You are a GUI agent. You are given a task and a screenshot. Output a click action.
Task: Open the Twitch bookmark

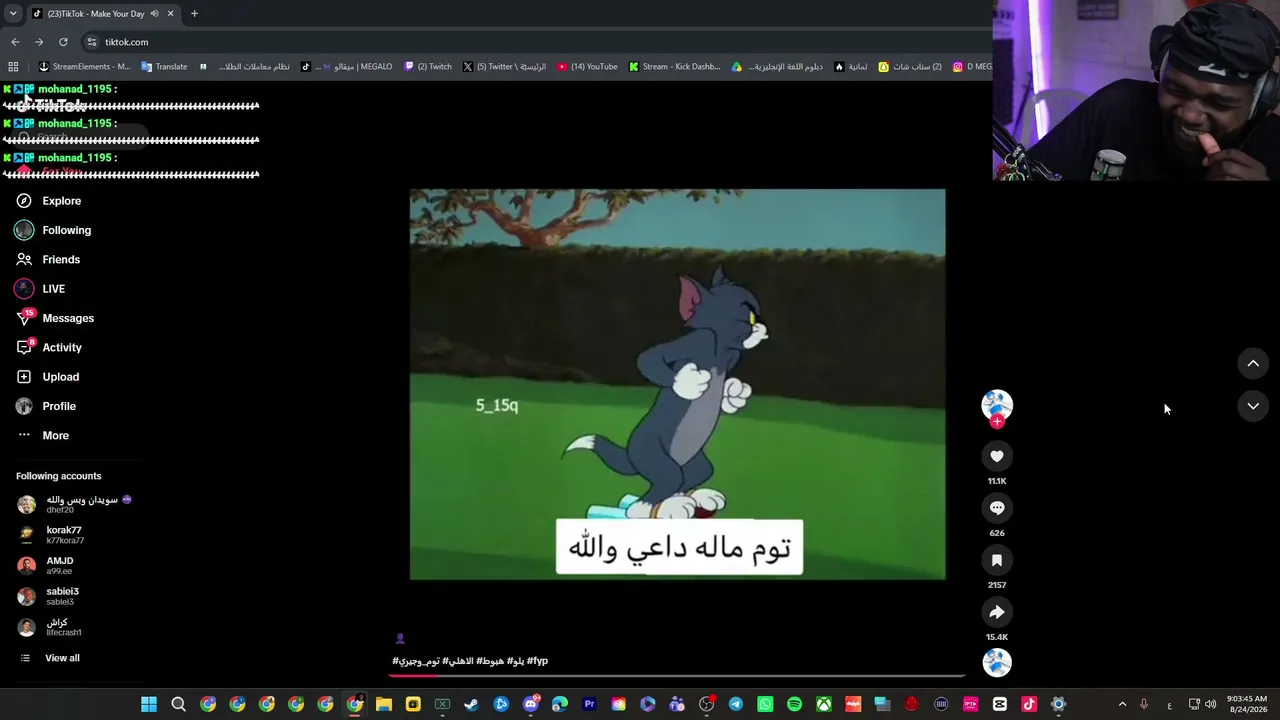click(428, 67)
